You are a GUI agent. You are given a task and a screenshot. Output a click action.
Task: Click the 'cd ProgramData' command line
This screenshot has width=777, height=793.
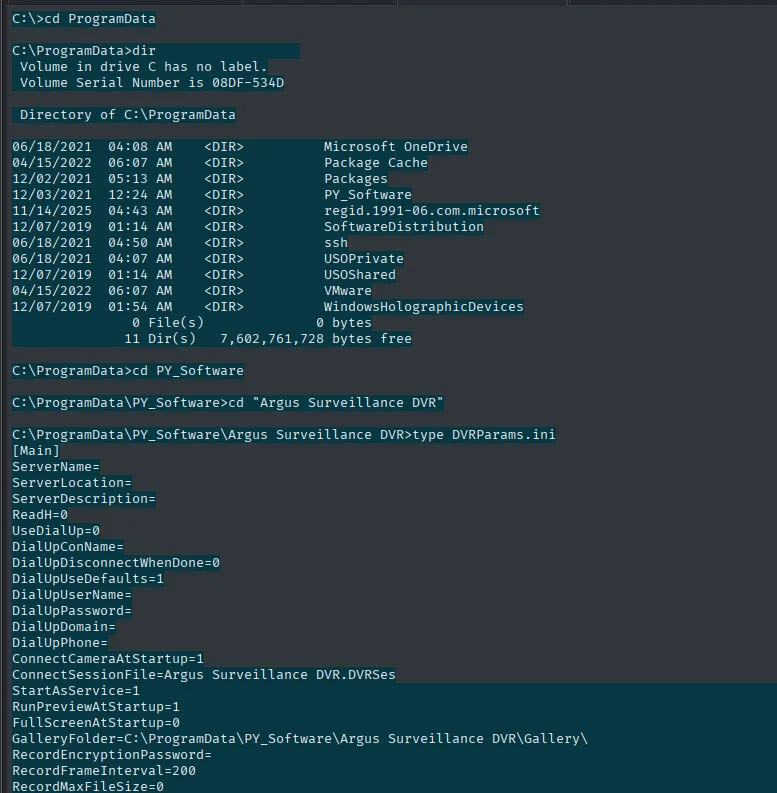84,19
